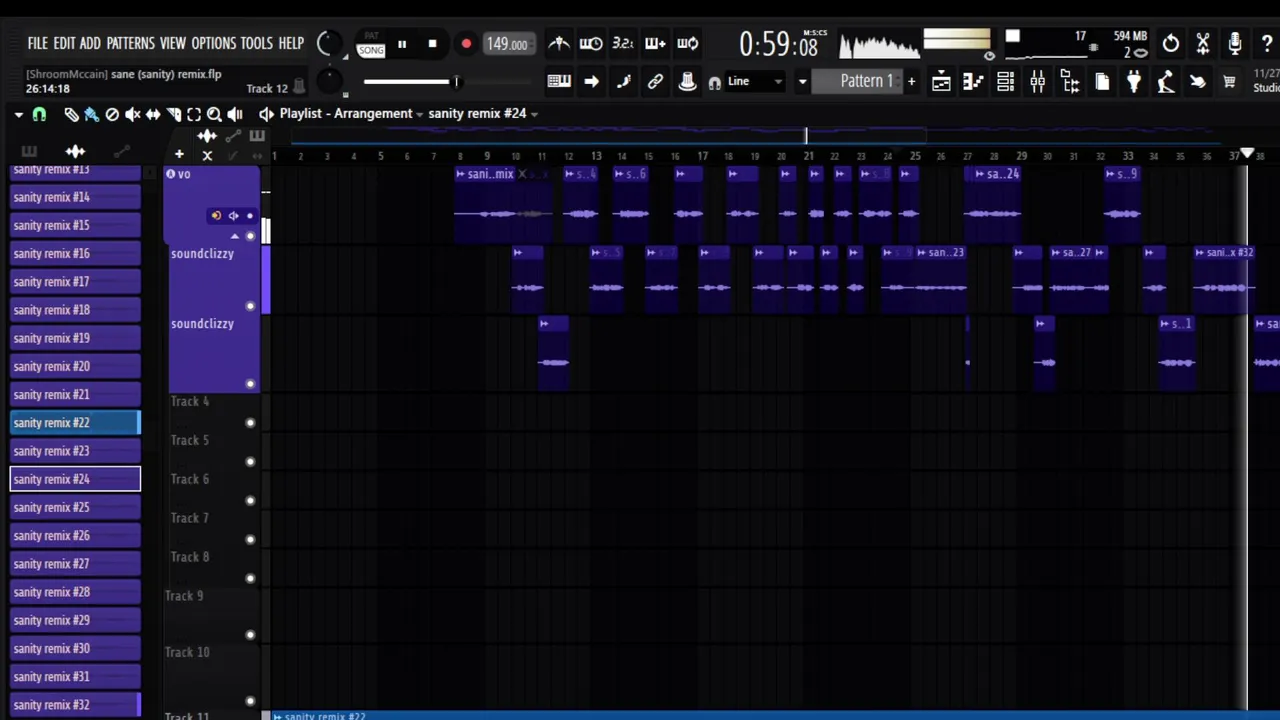Open the Plugin database plug icon
The width and height of the screenshot is (1280, 720).
pos(1134,82)
